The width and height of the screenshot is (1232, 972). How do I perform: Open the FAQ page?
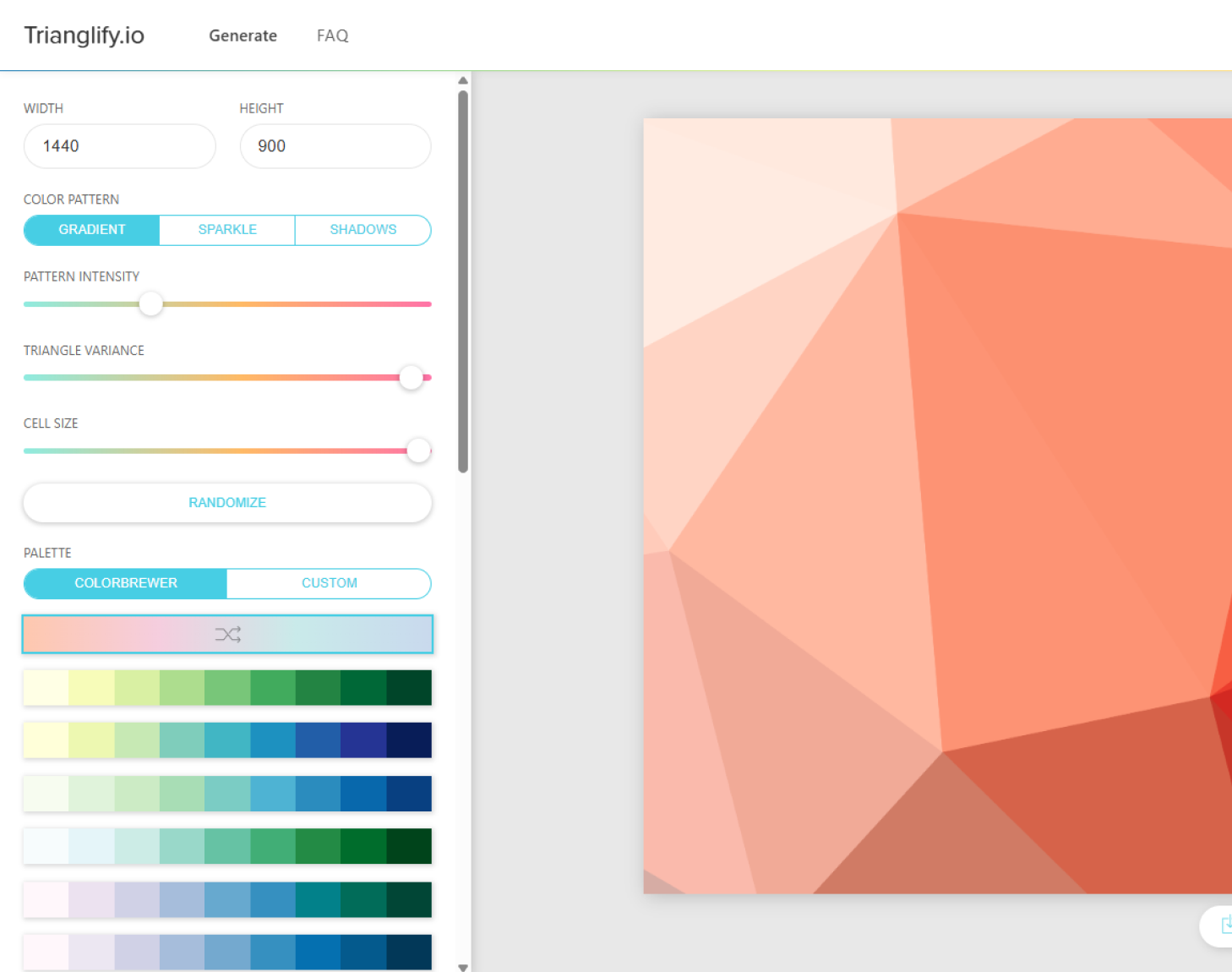[332, 35]
